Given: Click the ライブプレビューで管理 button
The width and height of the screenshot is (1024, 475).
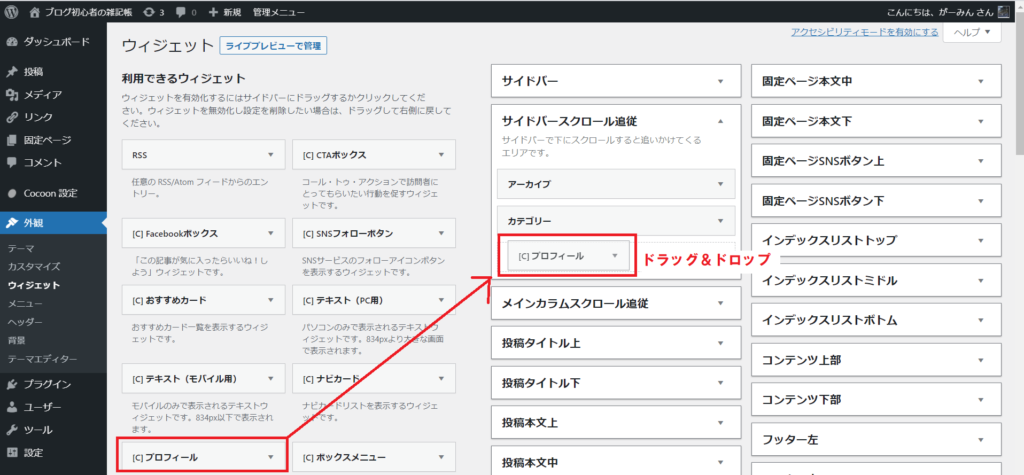Looking at the screenshot, I should [273, 46].
